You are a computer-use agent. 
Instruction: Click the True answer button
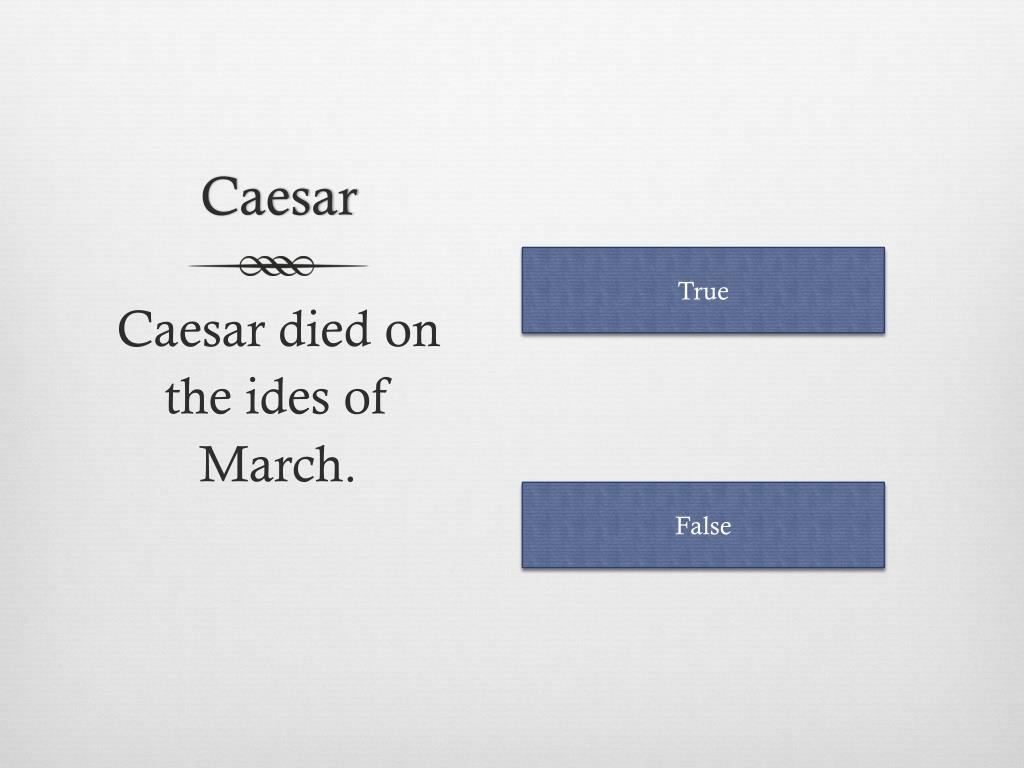703,290
